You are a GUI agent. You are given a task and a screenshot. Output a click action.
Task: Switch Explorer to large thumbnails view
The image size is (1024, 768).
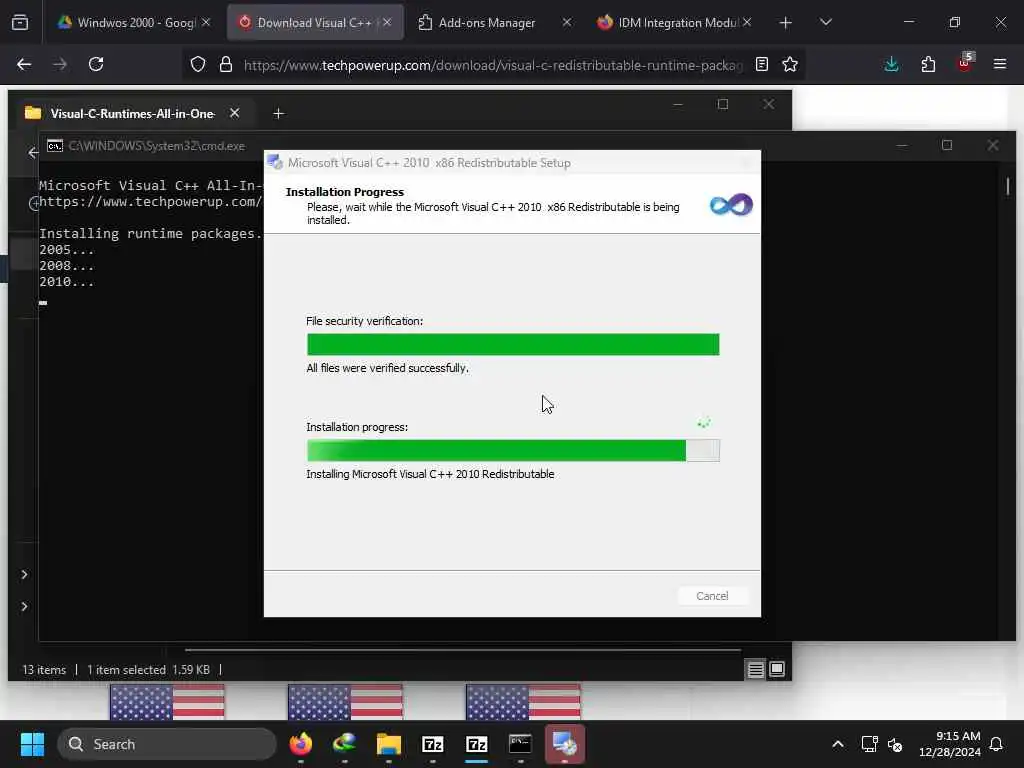click(x=776, y=669)
